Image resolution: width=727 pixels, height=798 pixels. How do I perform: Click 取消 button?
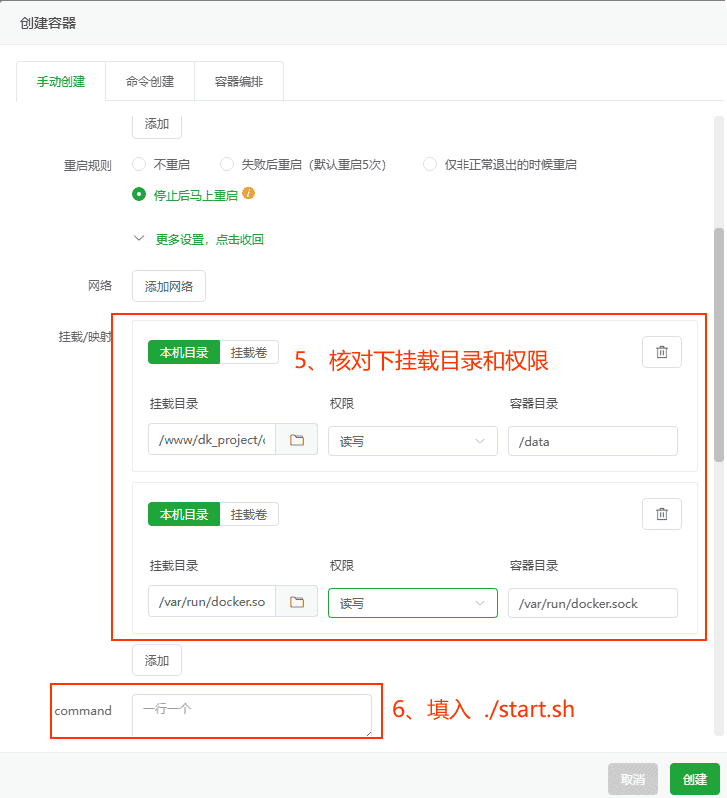[632, 779]
